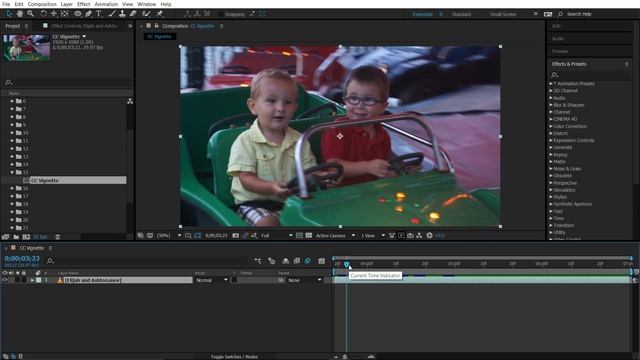Take a snapshot with camera icon
The image size is (640, 360).
click(236, 236)
